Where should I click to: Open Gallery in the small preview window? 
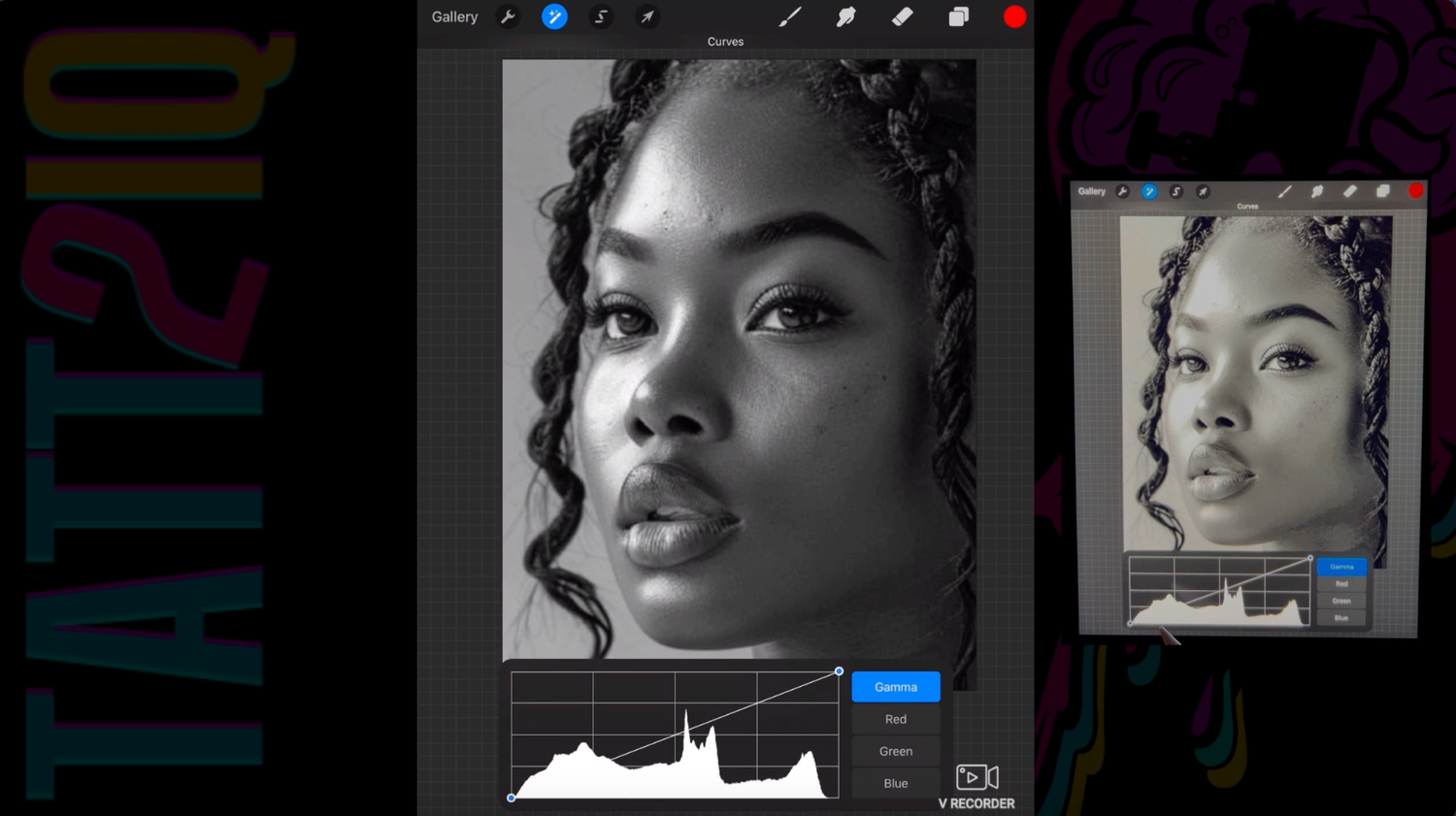click(x=1092, y=191)
